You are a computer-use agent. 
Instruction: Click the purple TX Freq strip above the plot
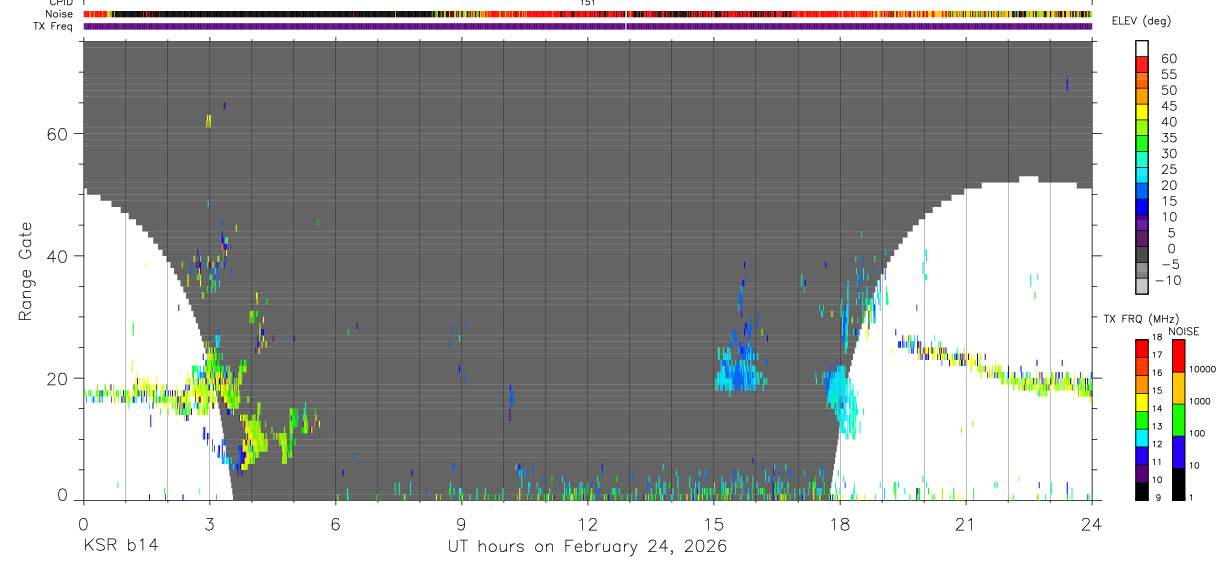(587, 26)
